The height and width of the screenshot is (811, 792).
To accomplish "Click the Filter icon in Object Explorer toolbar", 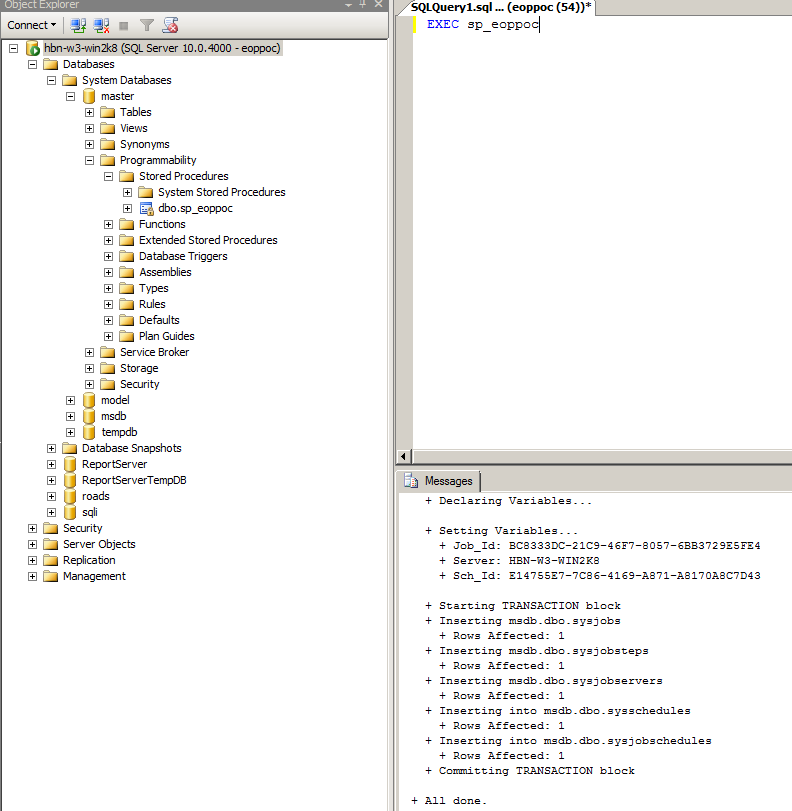I will (x=147, y=25).
